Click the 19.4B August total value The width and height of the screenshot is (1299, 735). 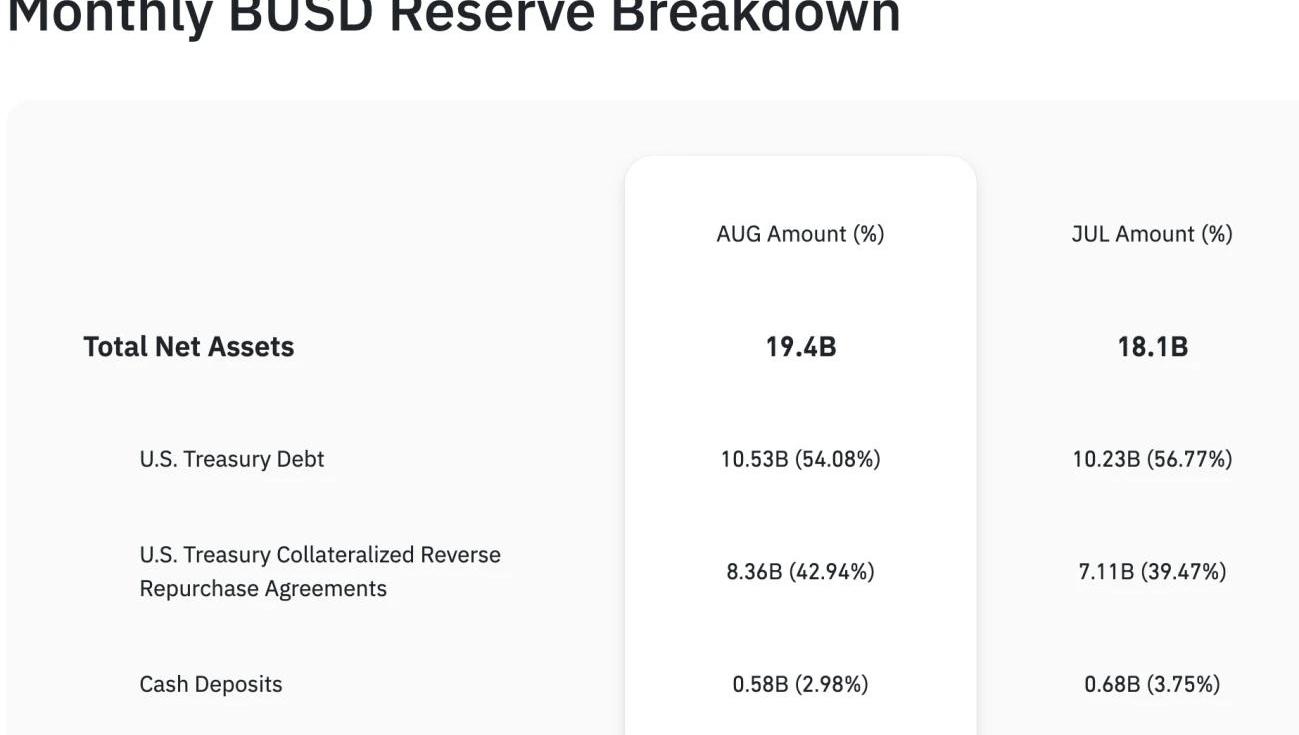[800, 347]
